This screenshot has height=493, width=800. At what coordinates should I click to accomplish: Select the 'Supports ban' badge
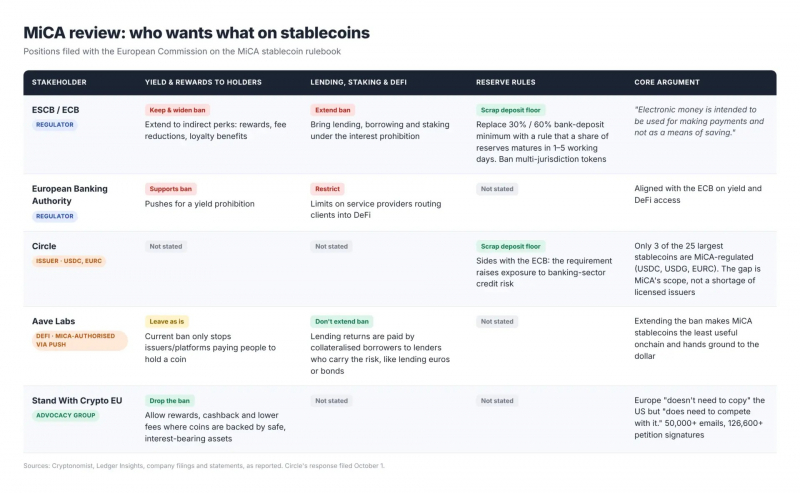coord(170,189)
